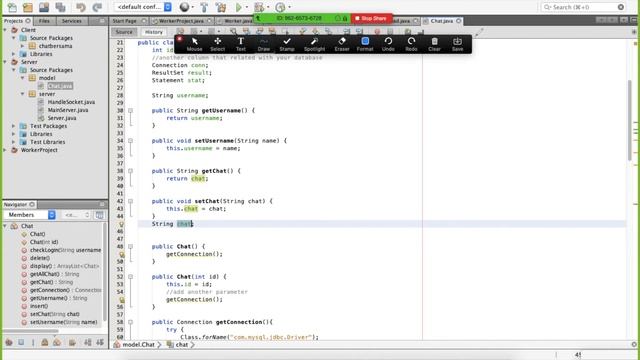This screenshot has width=640, height=360.
Task: Pick the Text annotation tool
Action: pos(241,44)
